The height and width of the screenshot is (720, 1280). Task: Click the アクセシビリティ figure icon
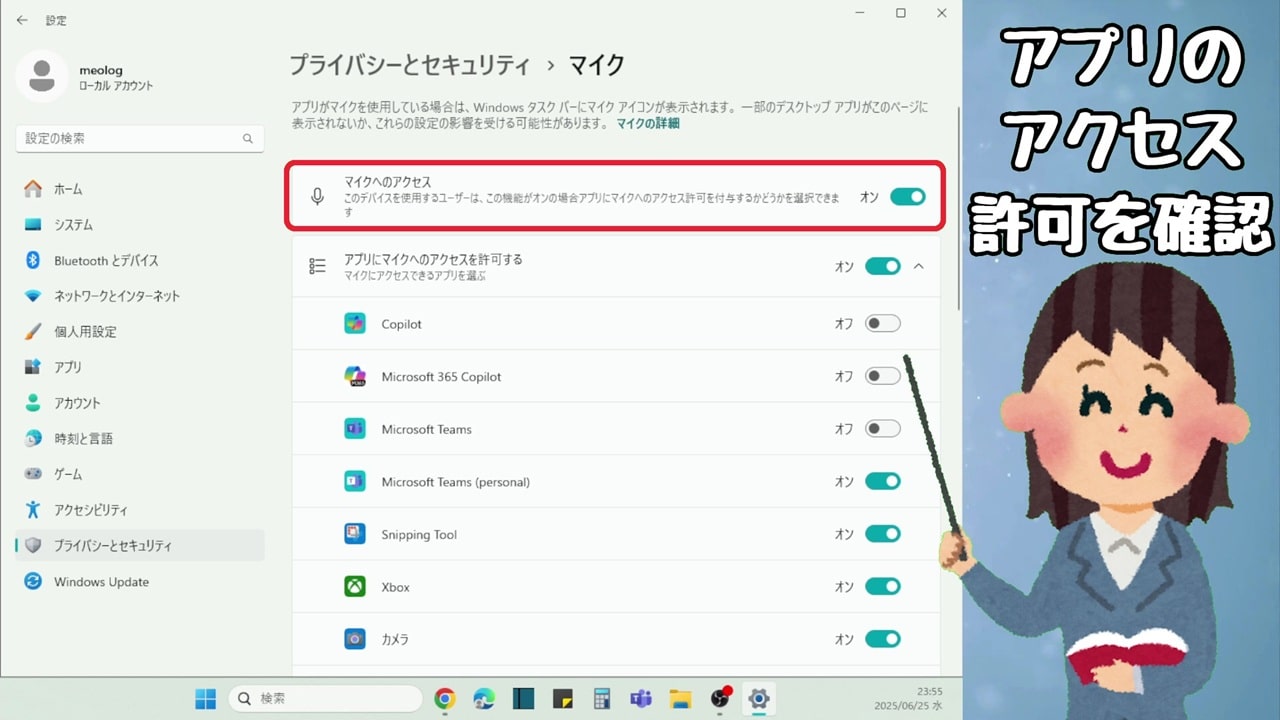(33, 510)
